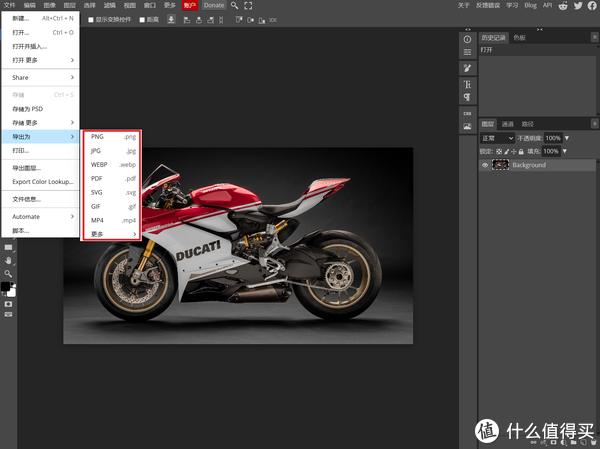Open the search magnifier in the menu bar
Image resolution: width=600 pixels, height=449 pixels.
click(x=235, y=5)
